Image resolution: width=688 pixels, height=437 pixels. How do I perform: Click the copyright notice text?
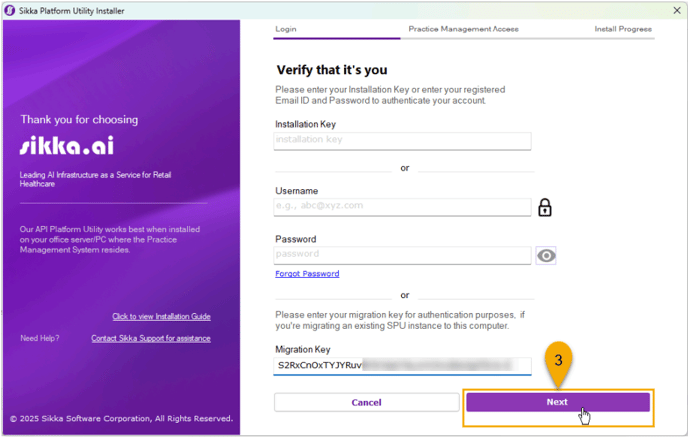[121, 418]
